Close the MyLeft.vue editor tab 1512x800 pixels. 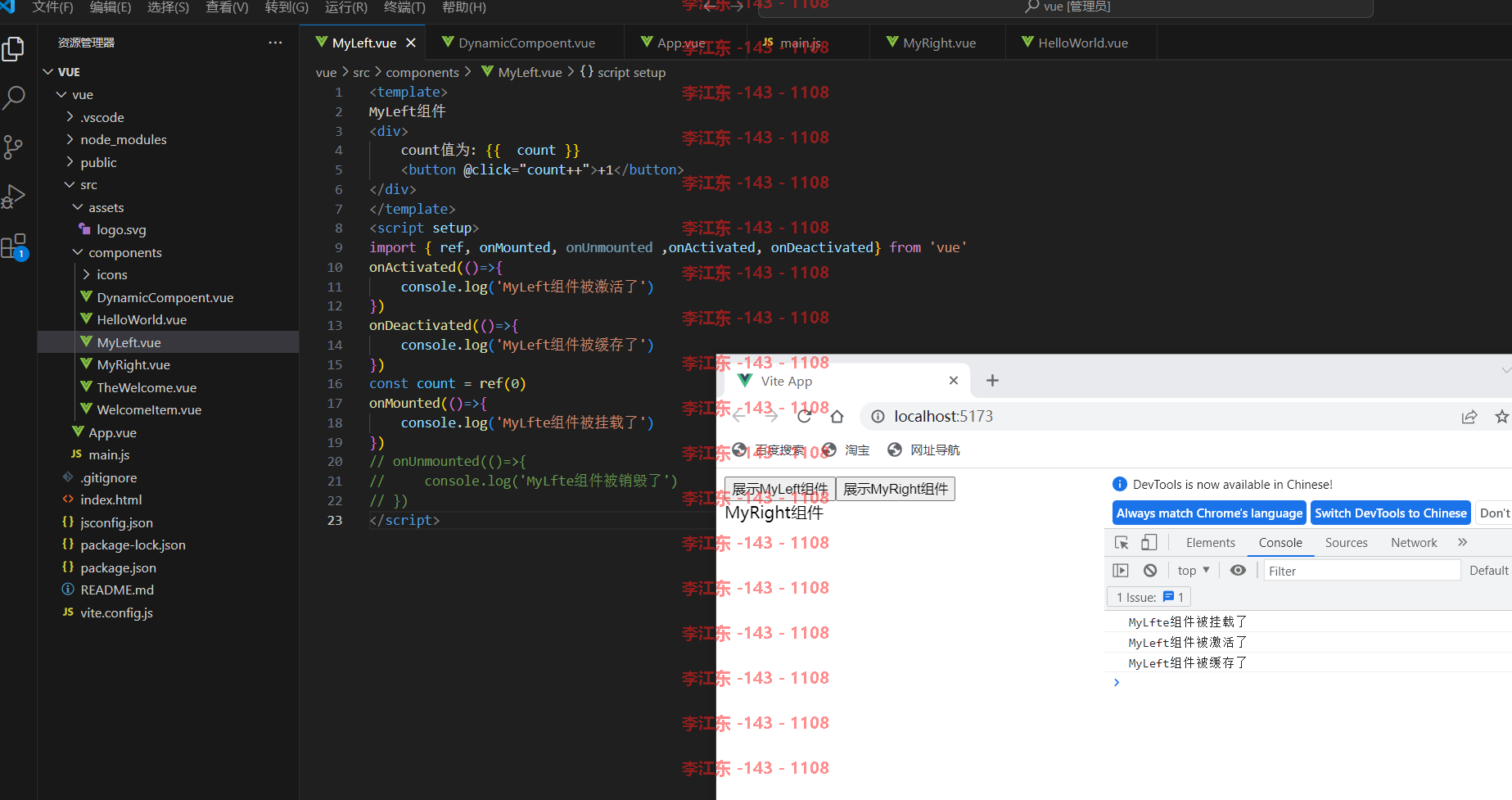[411, 43]
